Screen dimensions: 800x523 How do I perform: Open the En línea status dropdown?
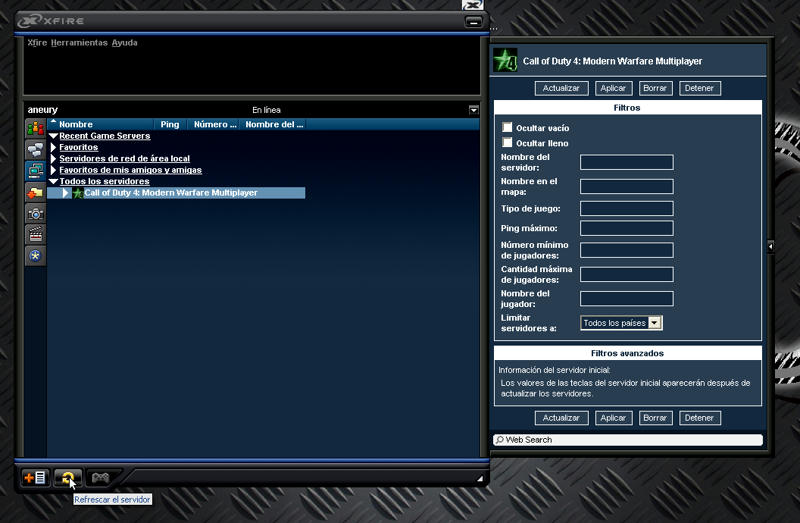tap(473, 110)
